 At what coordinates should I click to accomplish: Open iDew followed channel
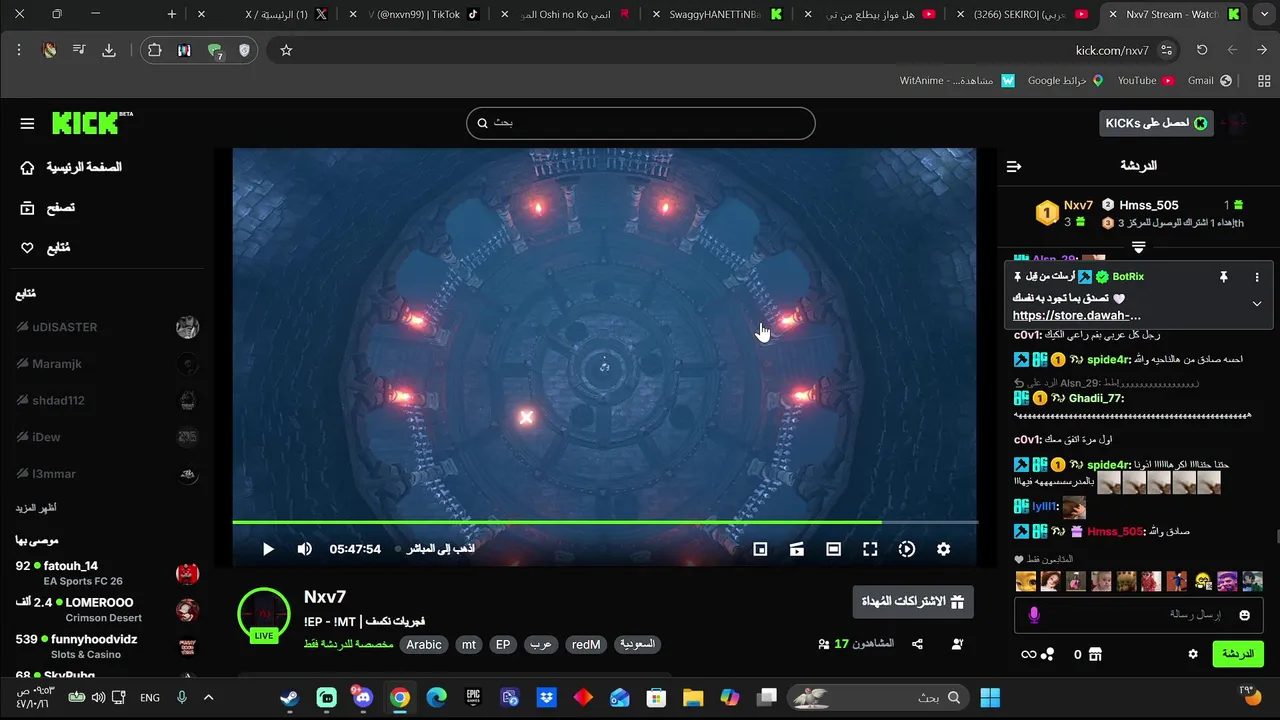tap(107, 437)
